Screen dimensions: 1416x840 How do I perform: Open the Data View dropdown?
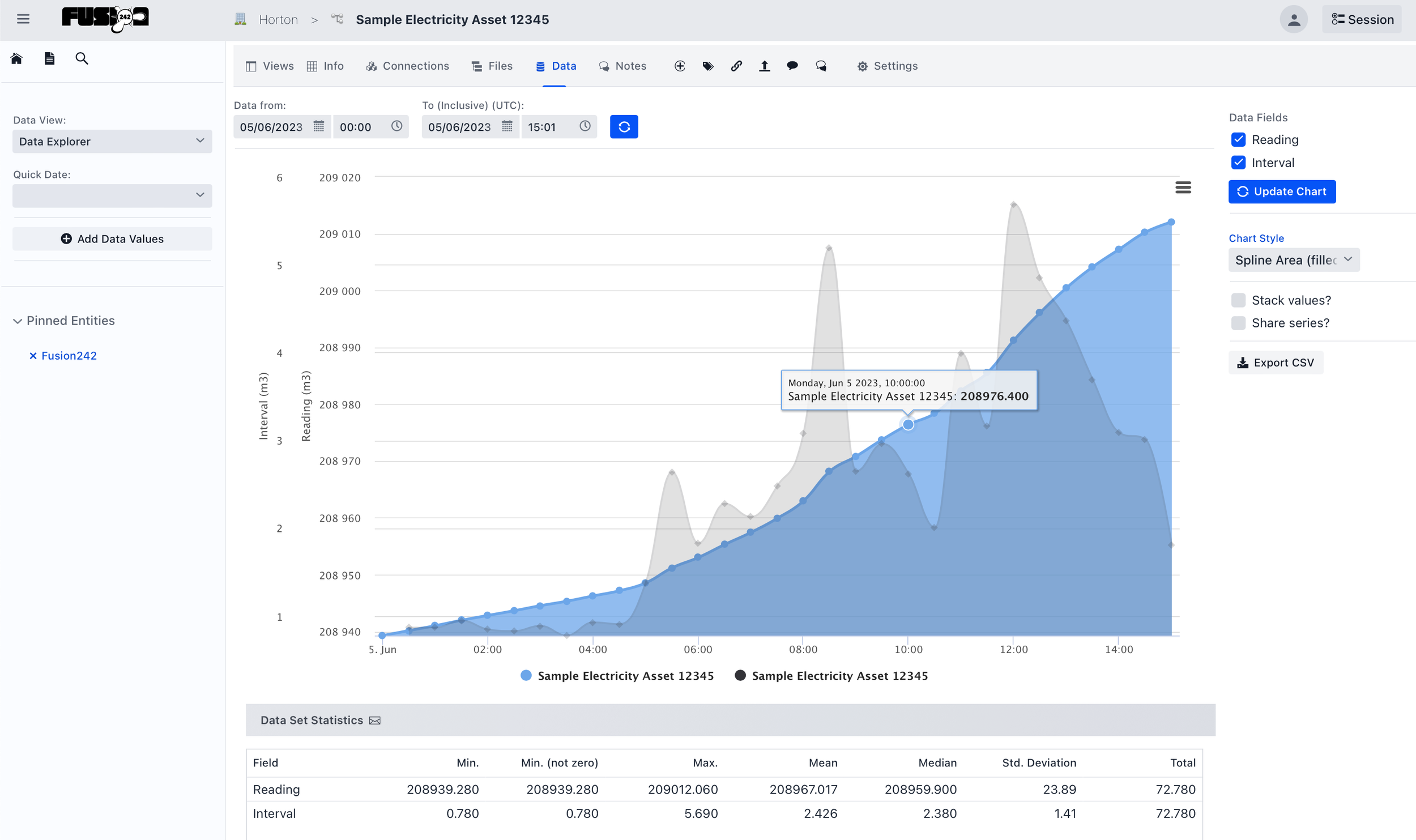(x=112, y=142)
